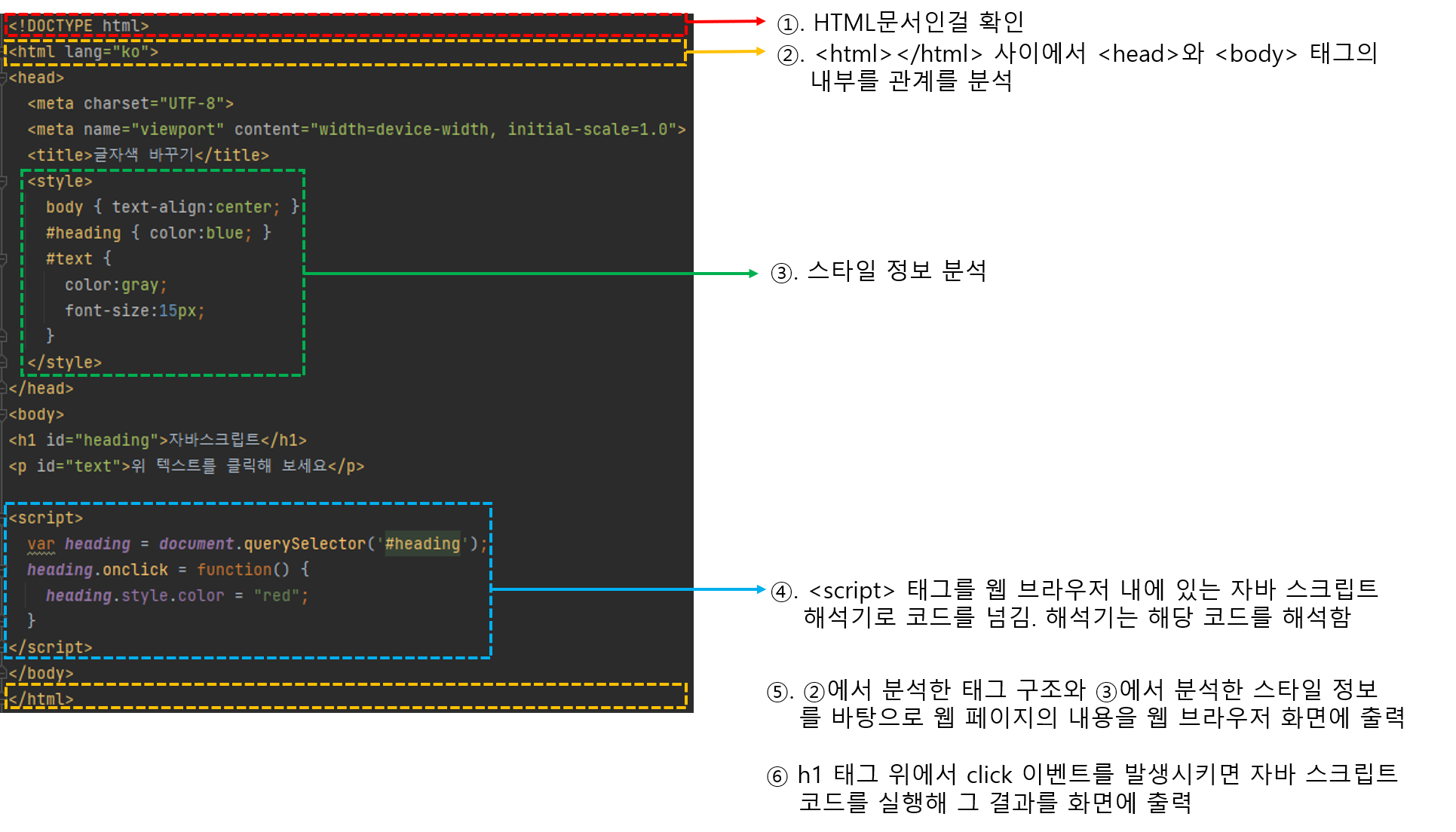This screenshot has height=832, width=1456.
Task: Click fold marker beside closing style tag
Action: tap(4, 362)
